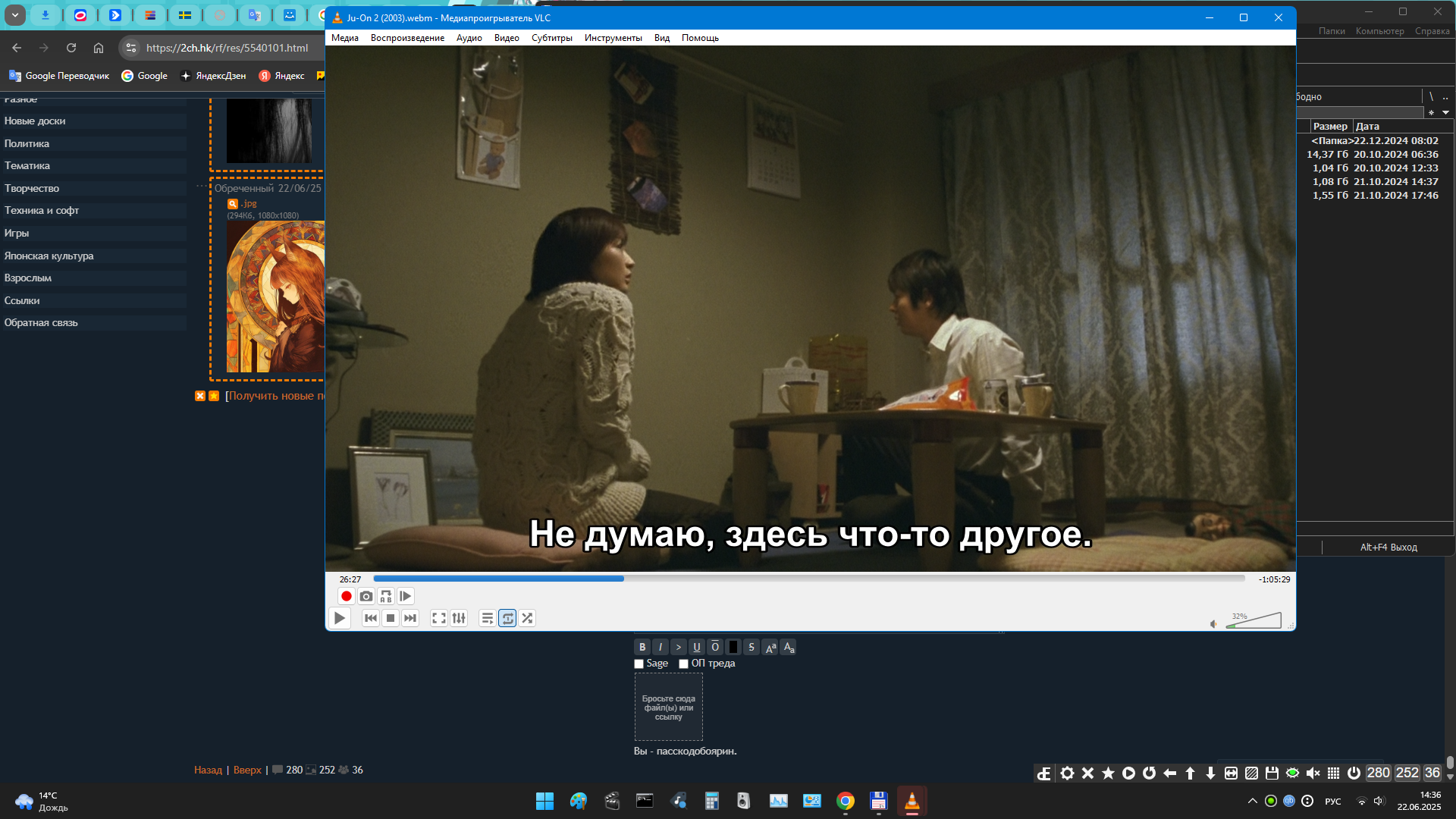This screenshot has width=1456, height=819.
Task: Open the Инструменты menu
Action: tap(613, 38)
